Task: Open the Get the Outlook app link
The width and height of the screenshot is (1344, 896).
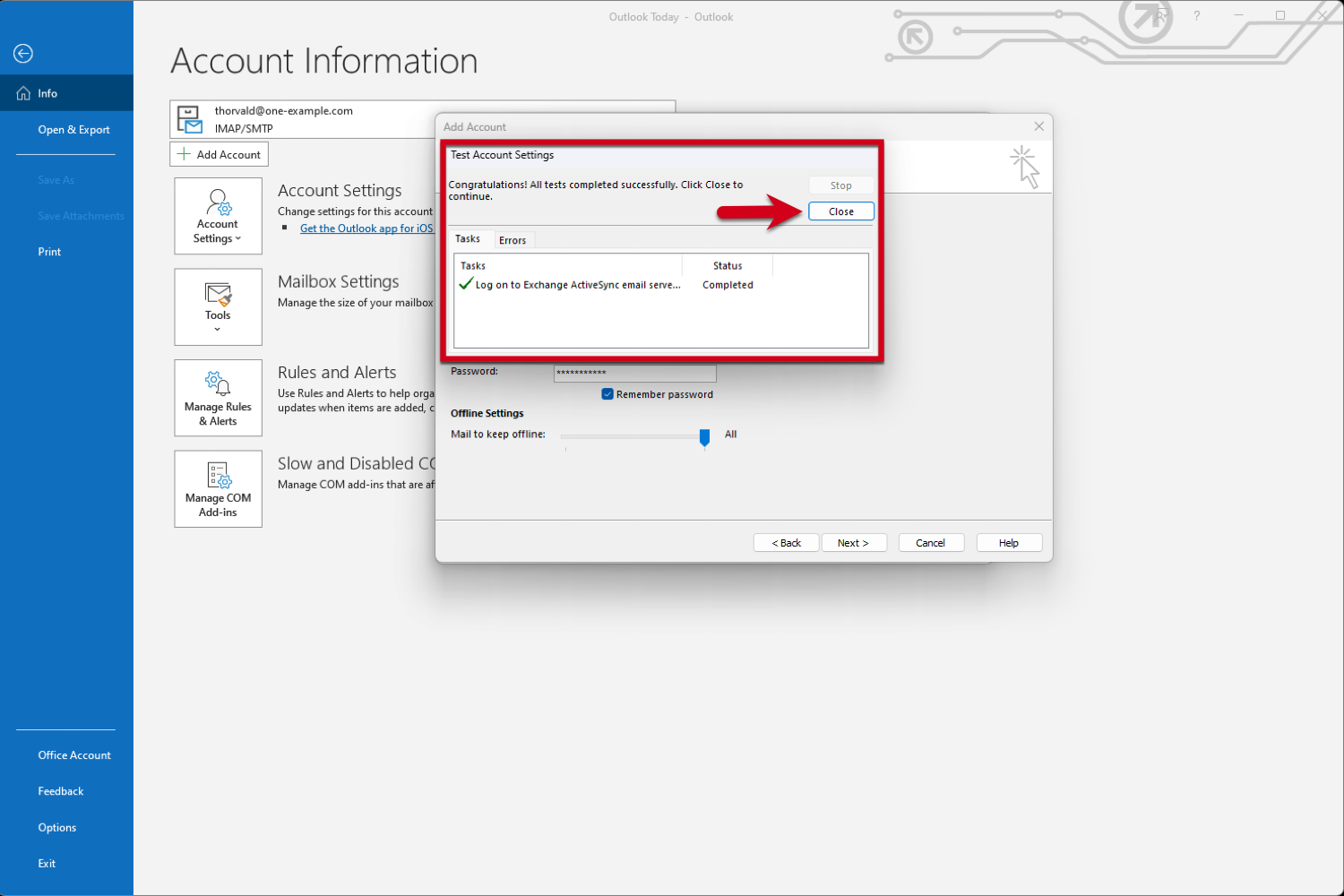Action: pyautogui.click(x=366, y=228)
